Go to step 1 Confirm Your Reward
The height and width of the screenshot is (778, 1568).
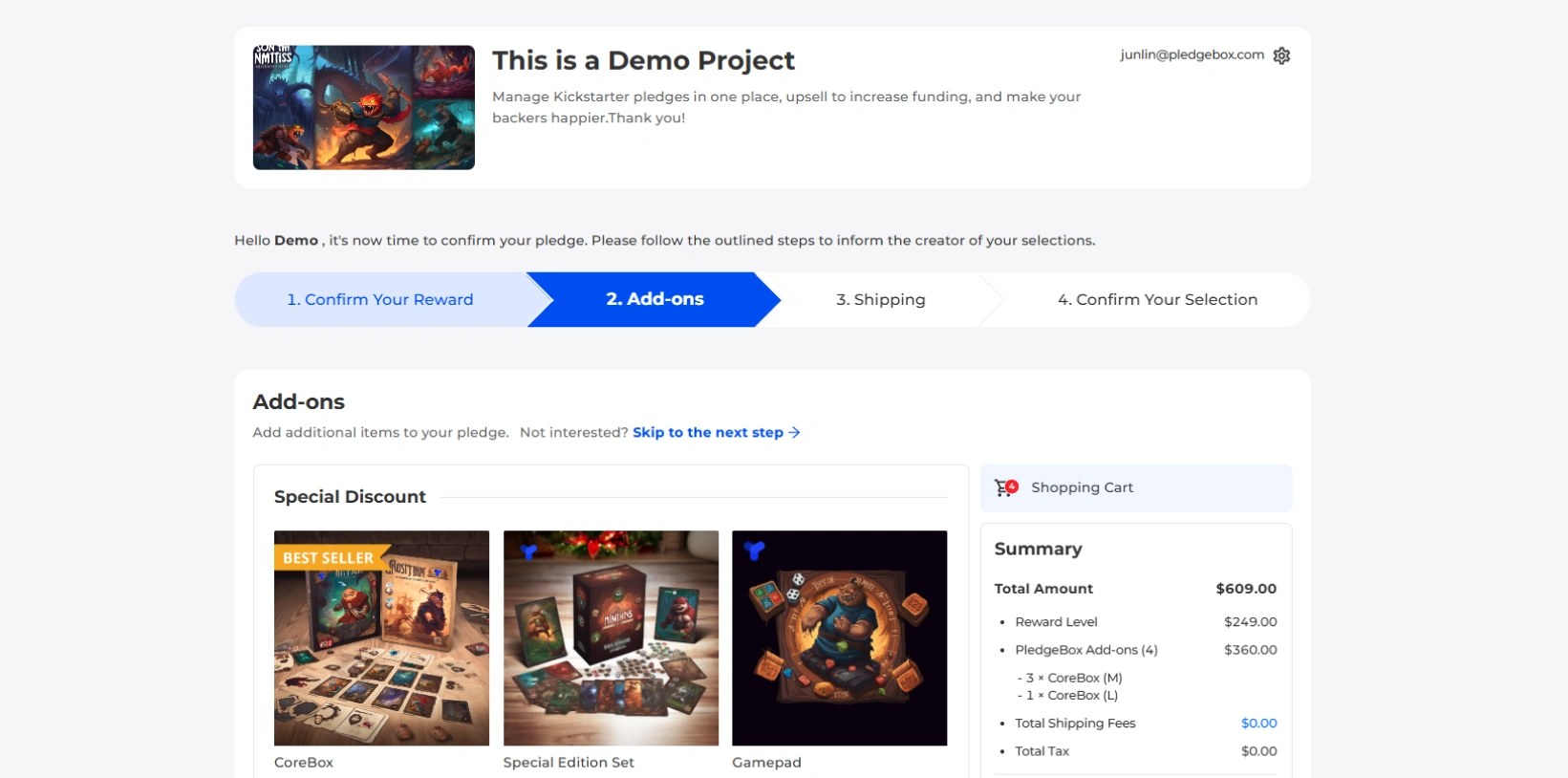point(380,300)
